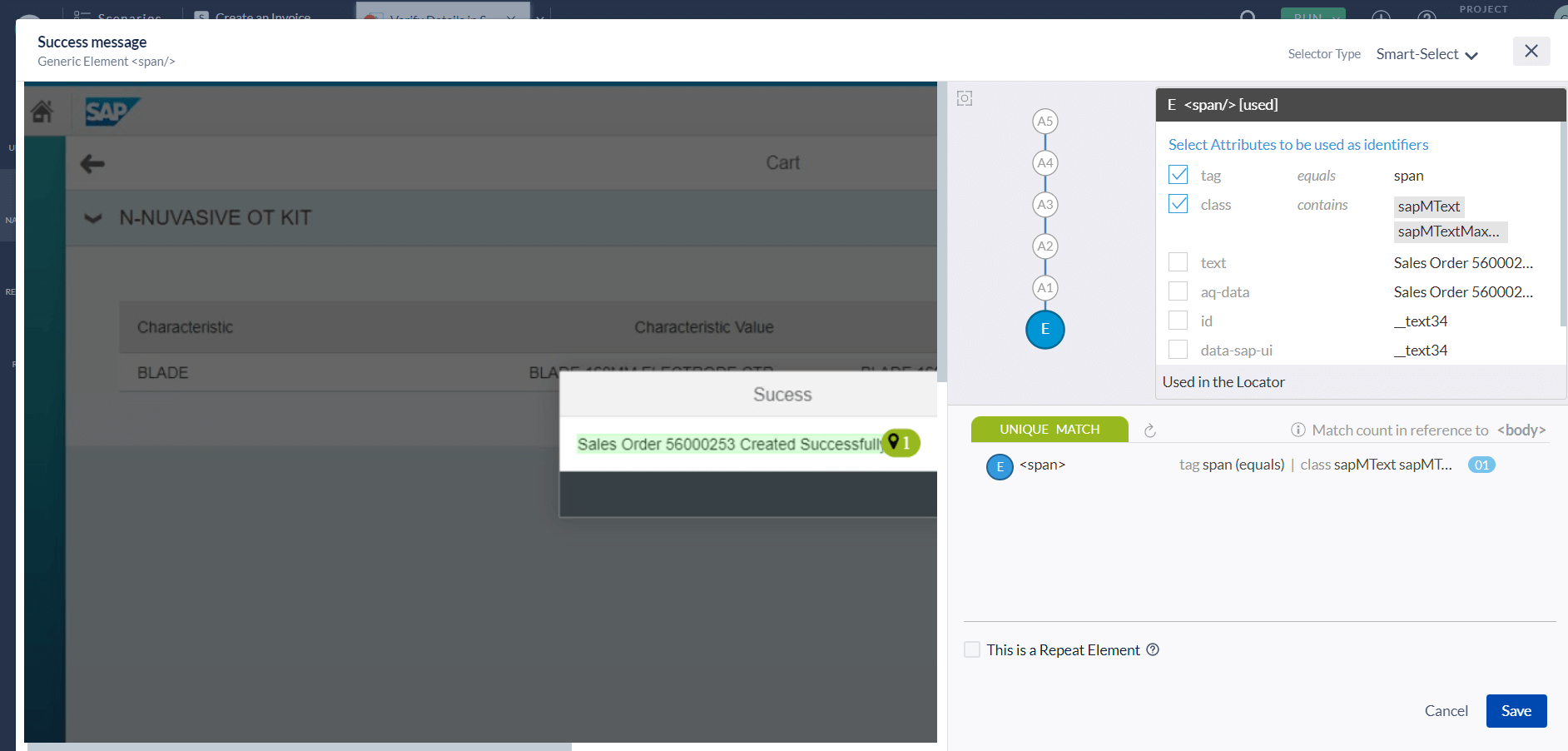Click Select Attributes to be used link
Screen dimensions: 1568x751
pyautogui.click(x=1298, y=145)
